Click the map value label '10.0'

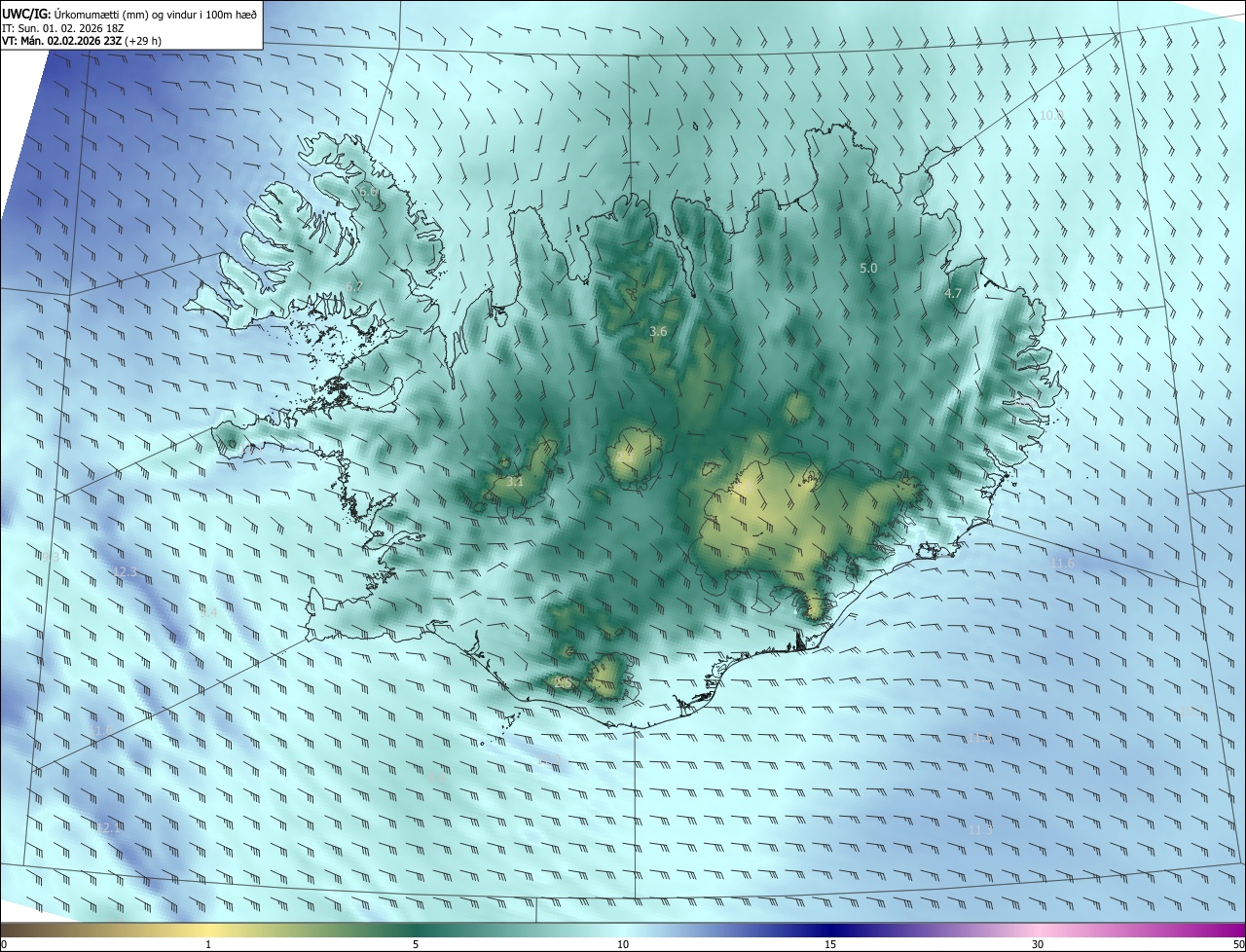pos(1051,115)
